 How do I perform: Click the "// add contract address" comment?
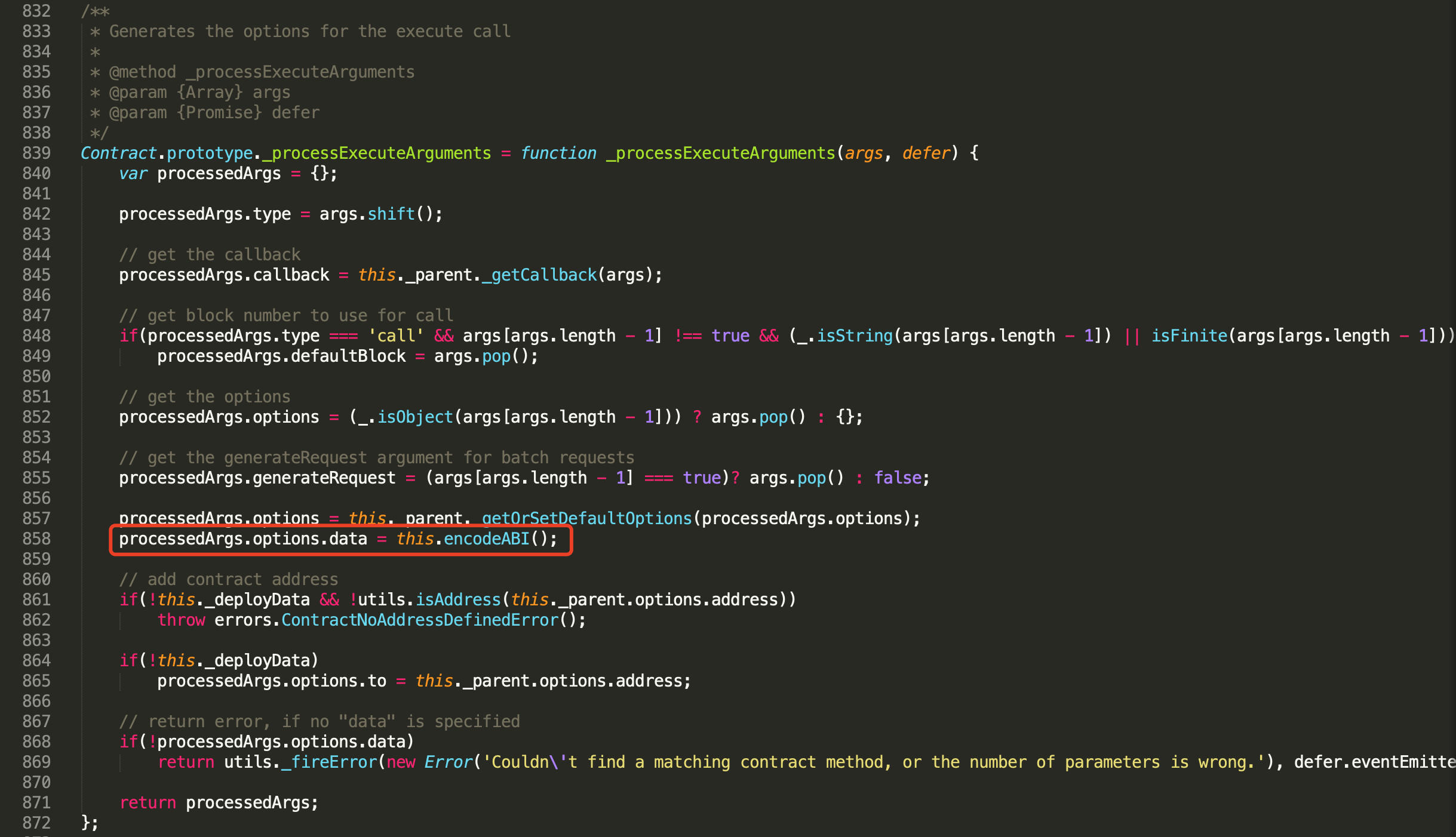coord(228,579)
